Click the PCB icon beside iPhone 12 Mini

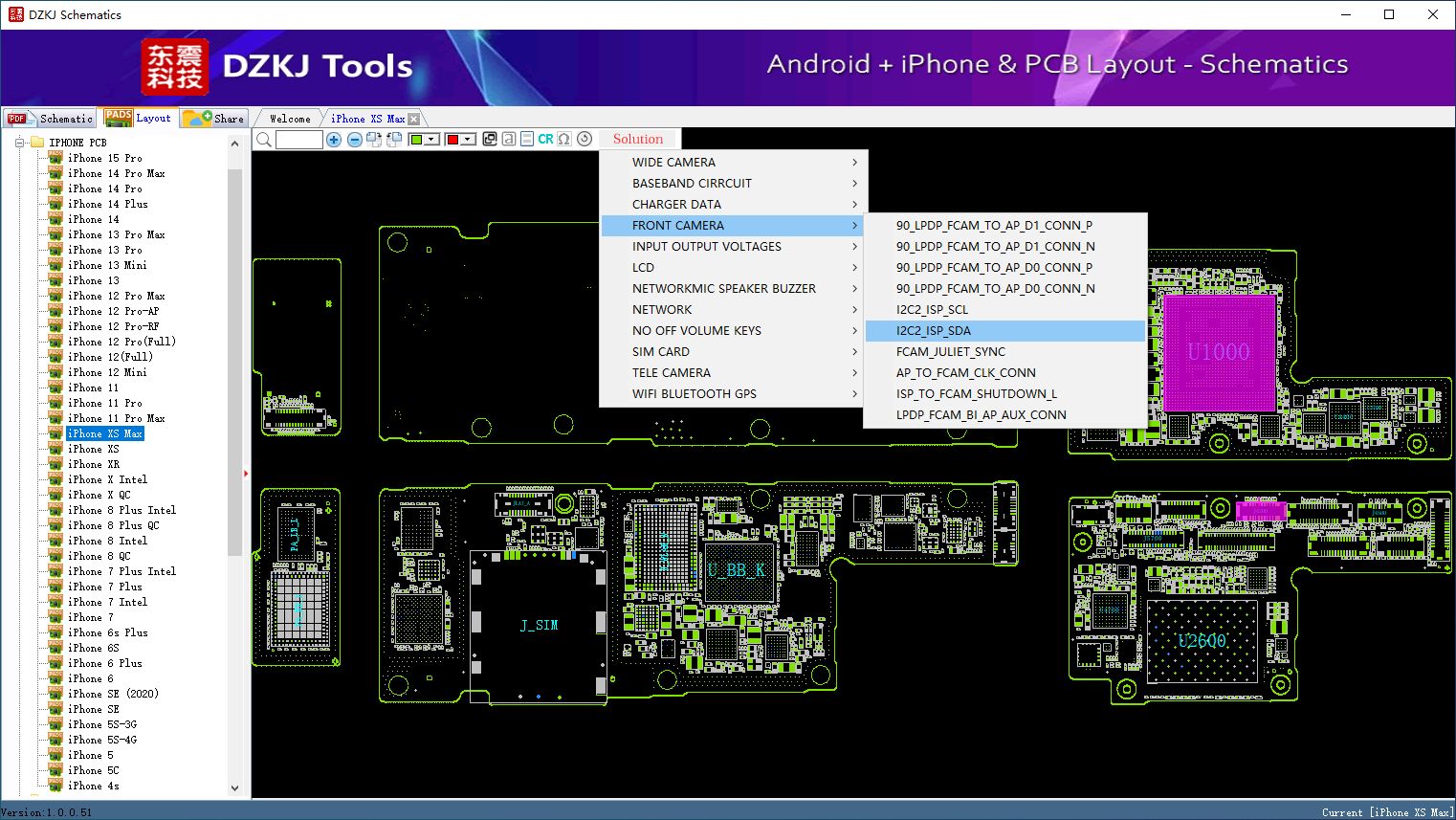[x=55, y=372]
